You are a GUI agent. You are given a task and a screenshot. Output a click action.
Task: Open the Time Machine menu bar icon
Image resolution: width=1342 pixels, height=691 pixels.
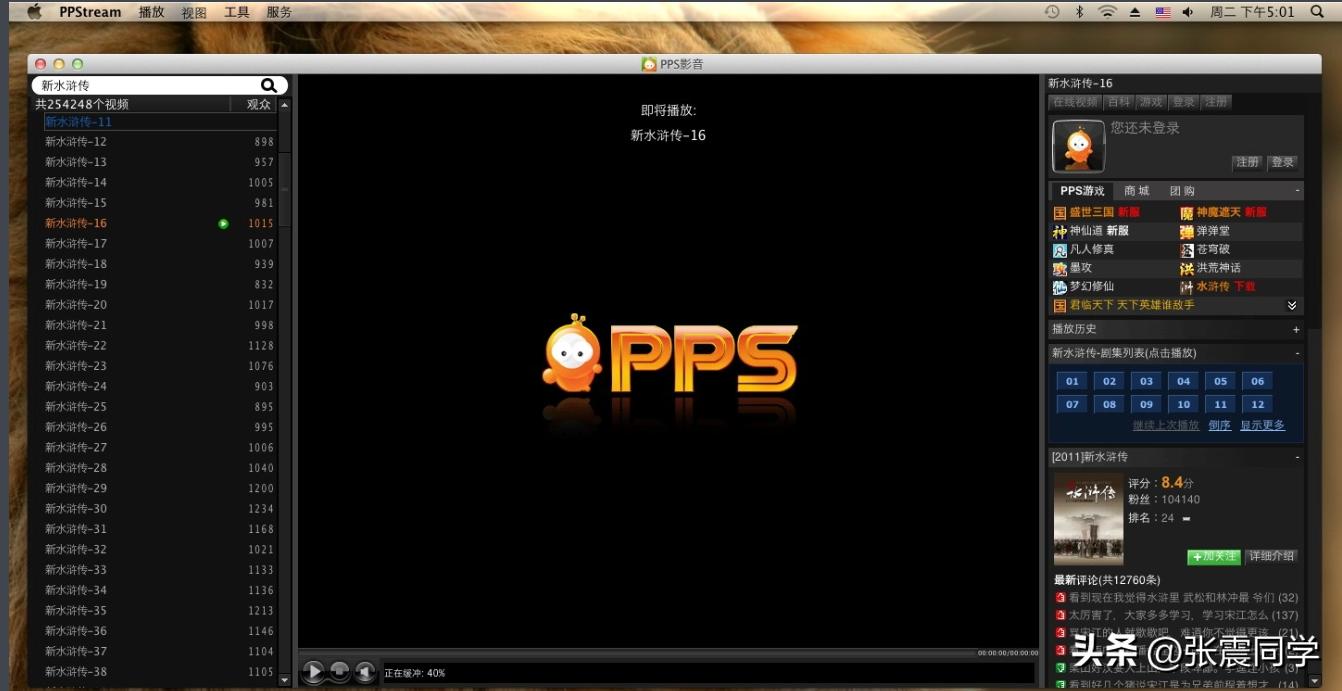coord(1052,12)
